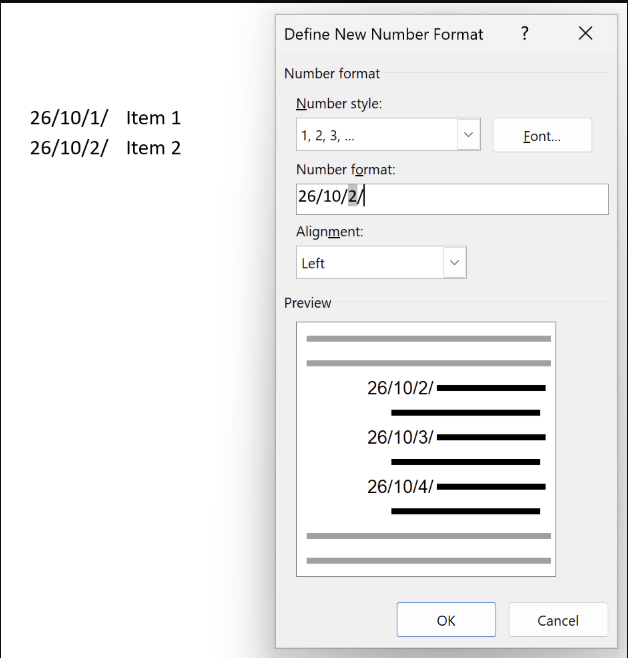Click inside the Number format text field
Viewport: 628px width, 658px height.
(x=452, y=199)
